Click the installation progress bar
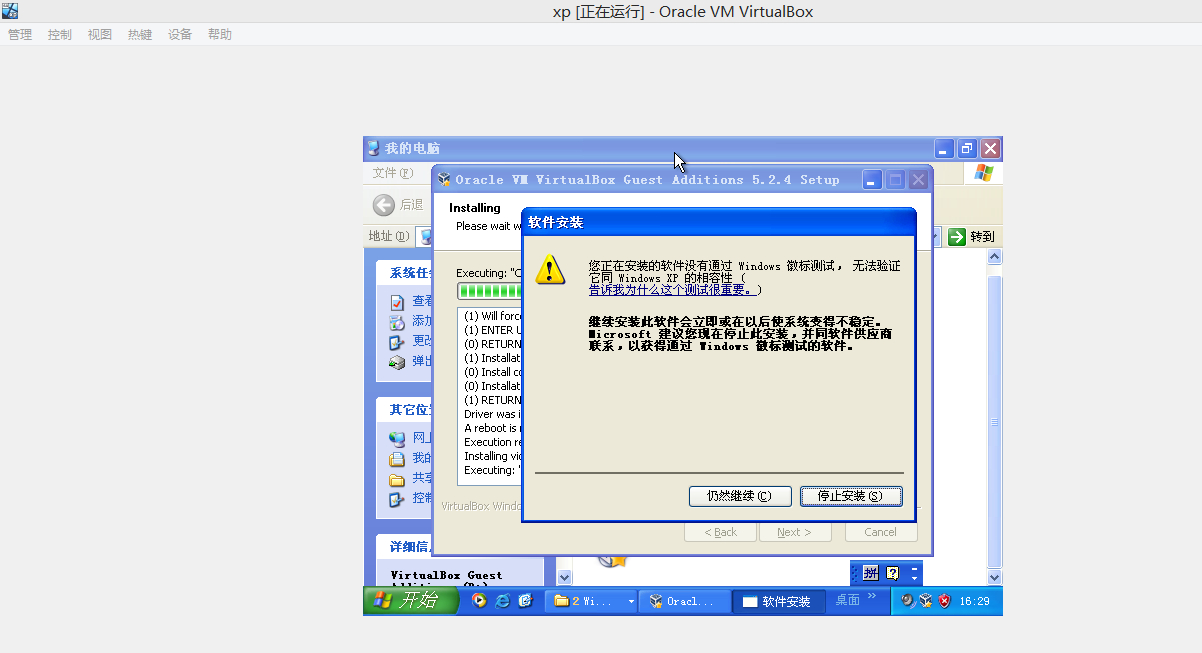This screenshot has width=1202, height=653. [x=490, y=291]
